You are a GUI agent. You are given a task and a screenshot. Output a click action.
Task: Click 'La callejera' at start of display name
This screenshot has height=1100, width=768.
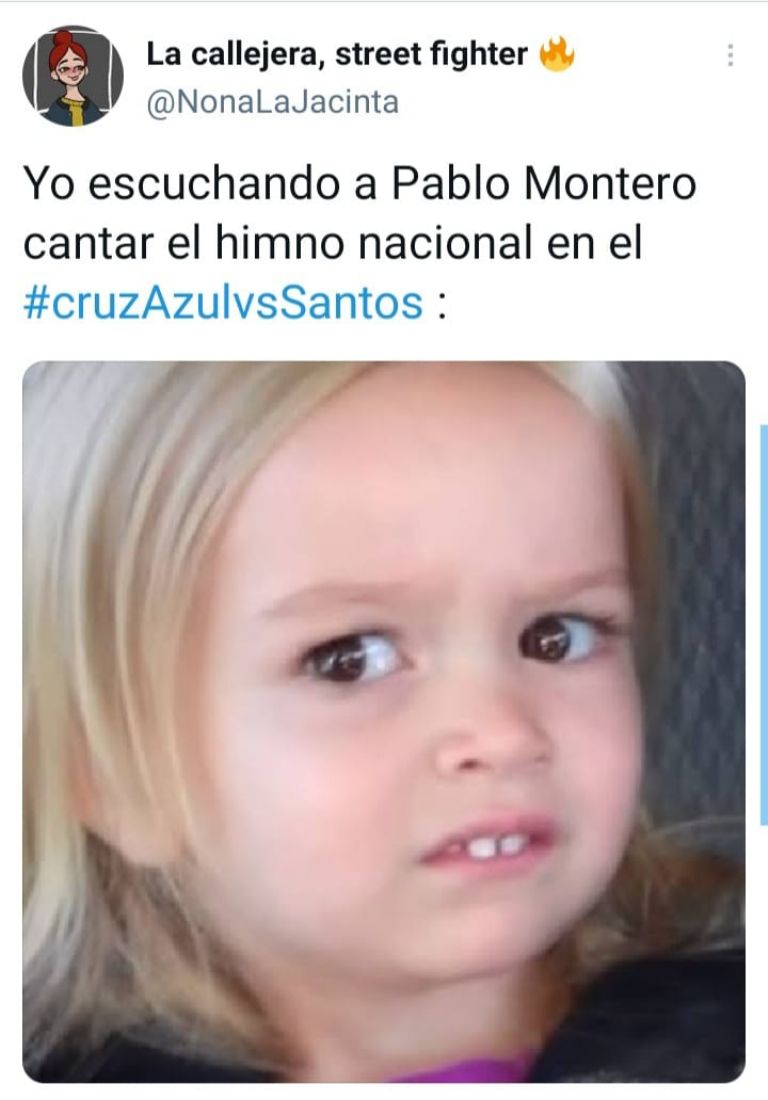pyautogui.click(x=234, y=54)
